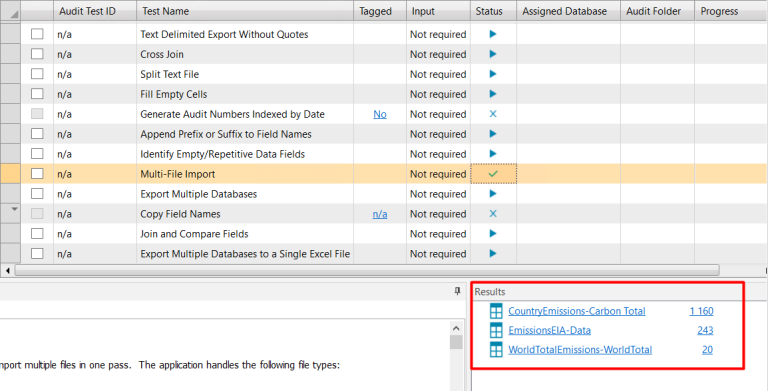
Task: Click the 243 record count link
Action: coord(705,330)
